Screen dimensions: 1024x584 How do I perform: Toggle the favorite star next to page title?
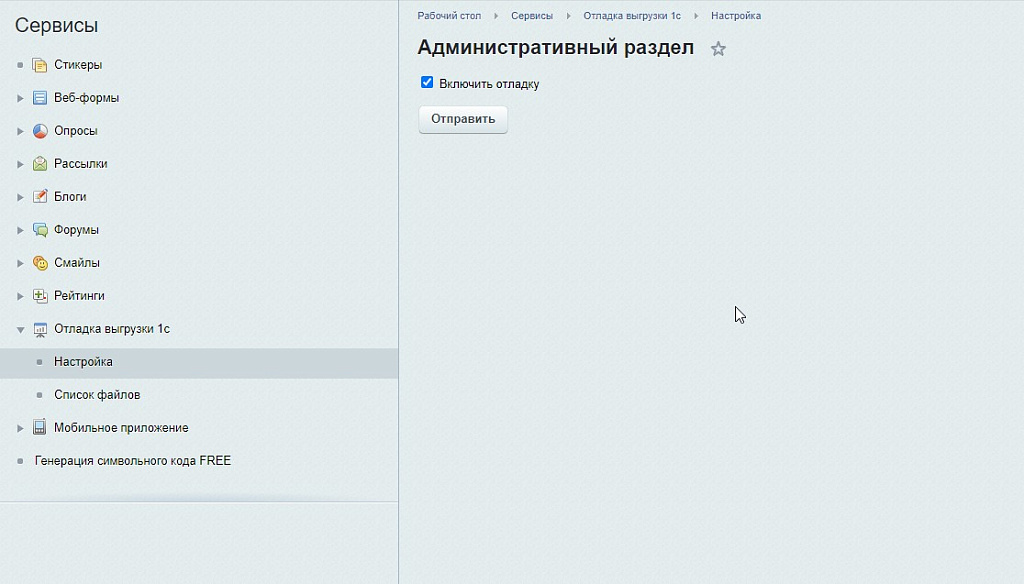718,48
